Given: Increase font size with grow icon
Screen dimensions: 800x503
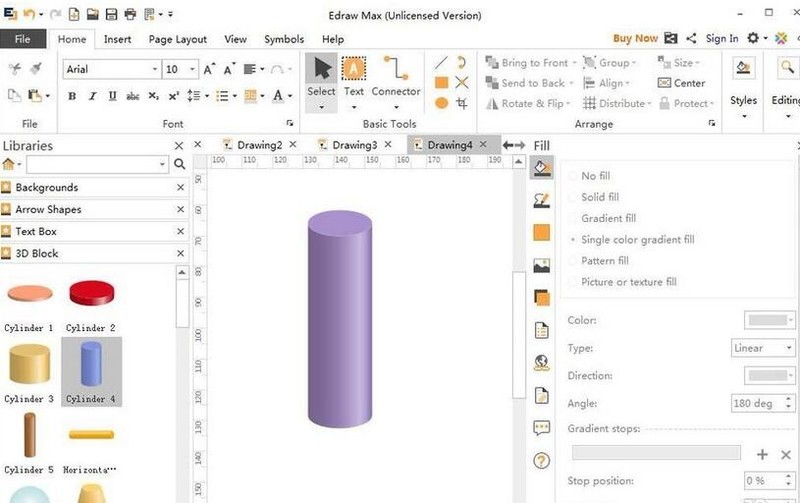Looking at the screenshot, I should [x=209, y=69].
